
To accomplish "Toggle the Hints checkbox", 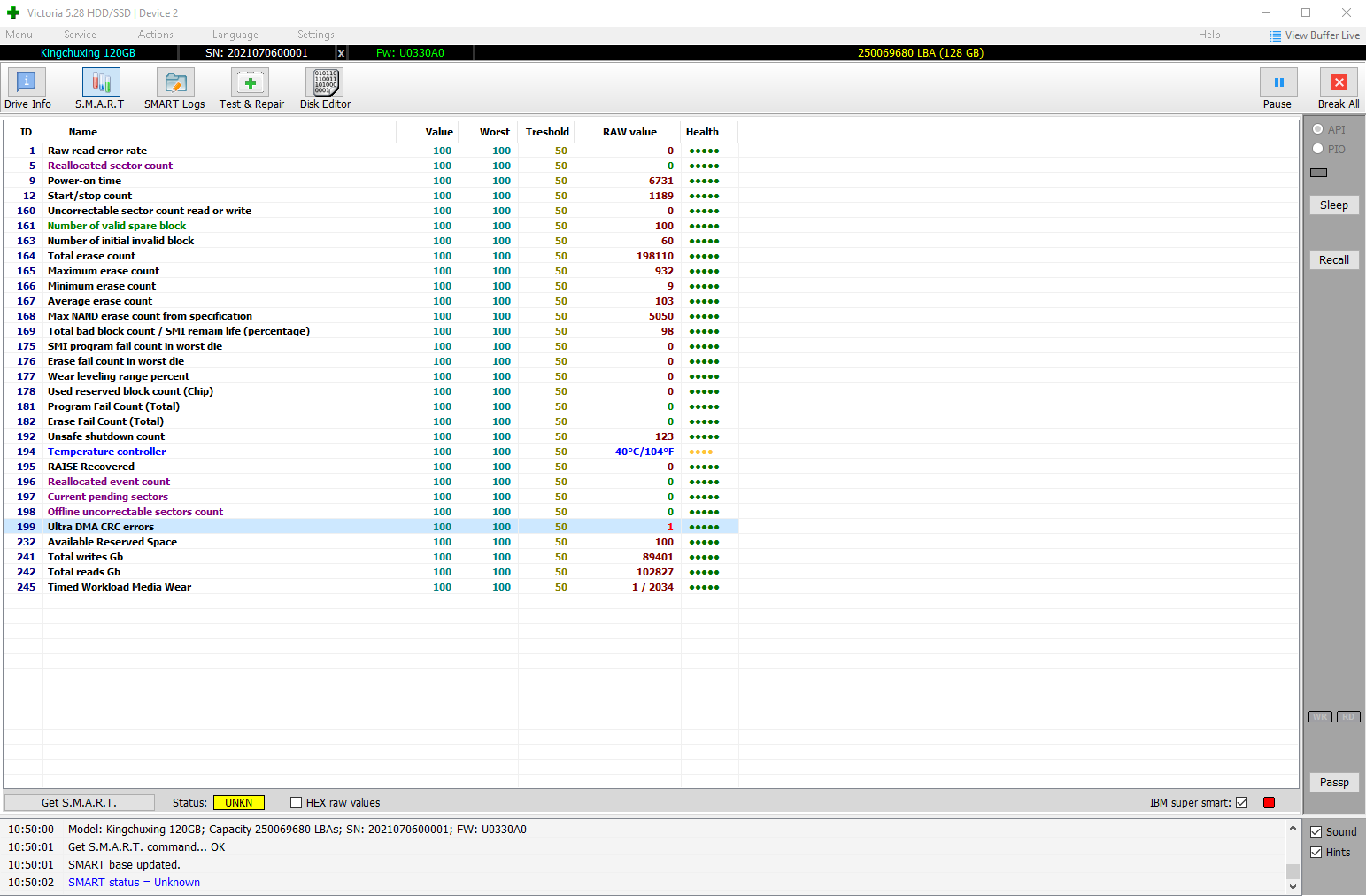I will [1316, 853].
